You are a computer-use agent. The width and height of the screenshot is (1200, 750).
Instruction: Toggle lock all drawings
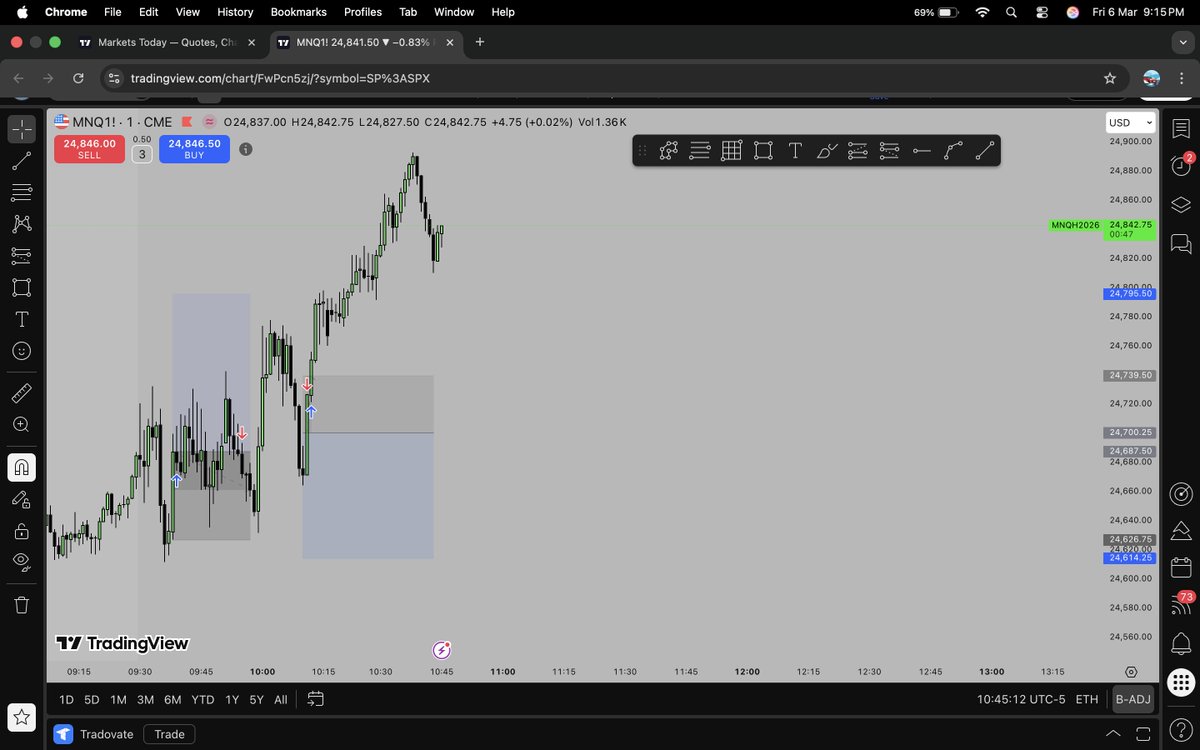pyautogui.click(x=21, y=530)
